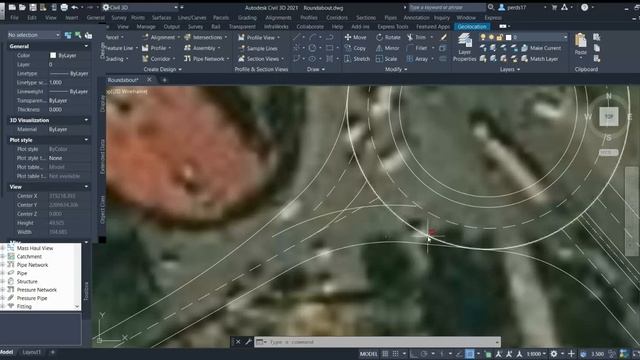Toggle layer on/off lightbulb in layer dropdown
This screenshot has width=640, height=360.
click(x=483, y=37)
